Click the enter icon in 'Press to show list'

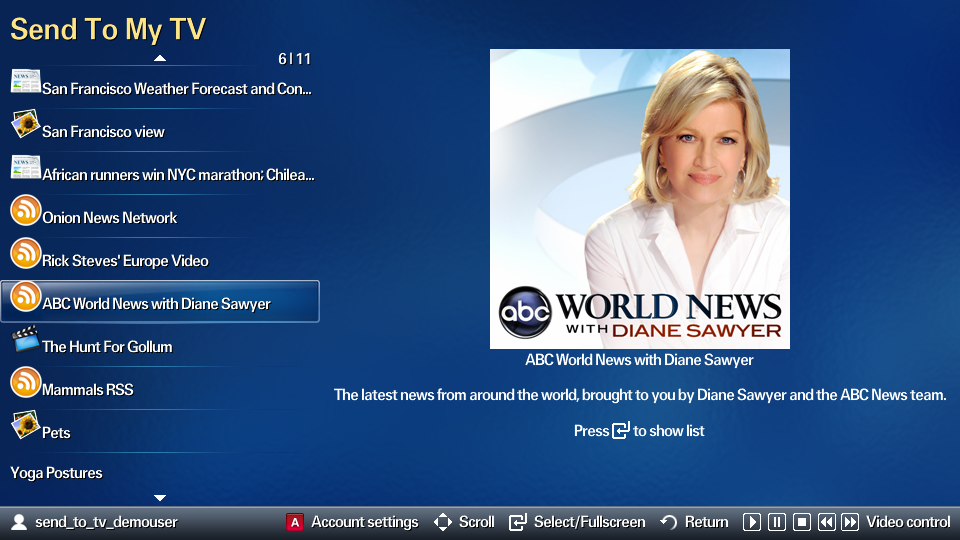620,430
